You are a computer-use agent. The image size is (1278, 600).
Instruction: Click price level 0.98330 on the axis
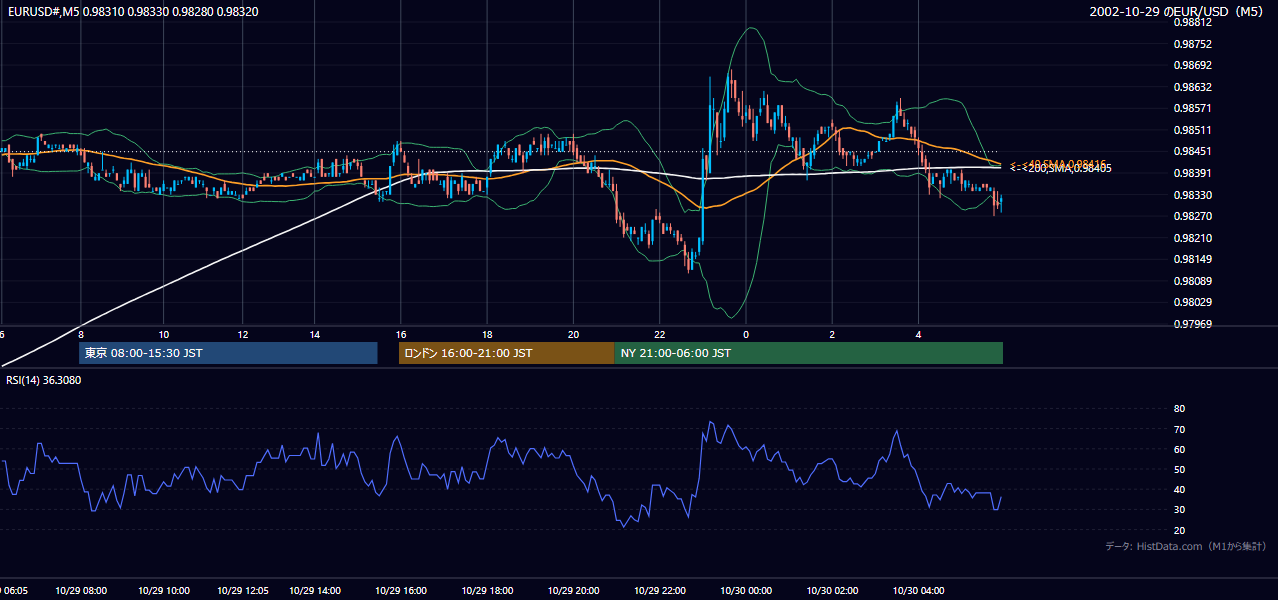point(1193,195)
